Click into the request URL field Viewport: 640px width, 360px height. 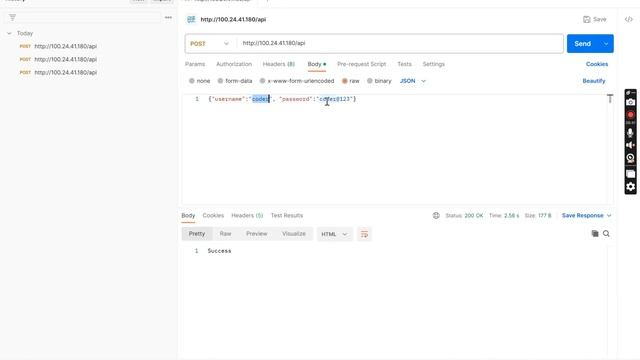pyautogui.click(x=400, y=43)
